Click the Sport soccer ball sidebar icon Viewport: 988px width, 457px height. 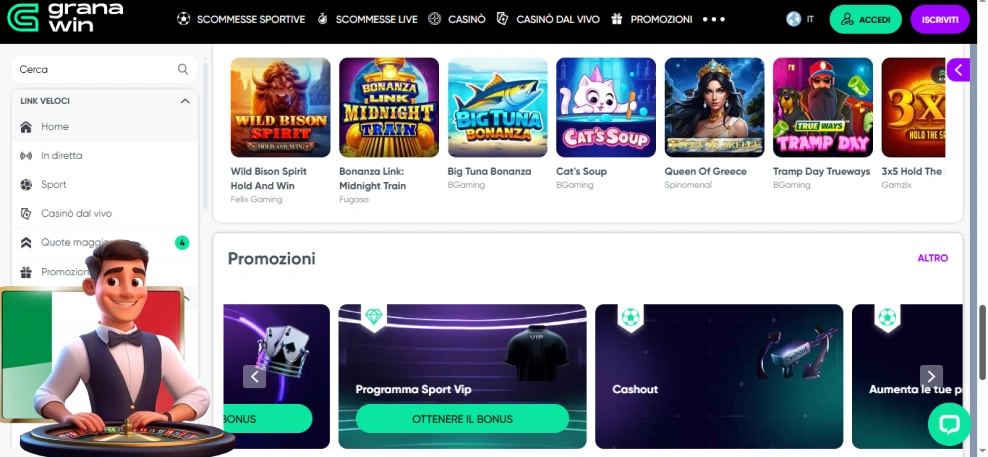pos(26,185)
